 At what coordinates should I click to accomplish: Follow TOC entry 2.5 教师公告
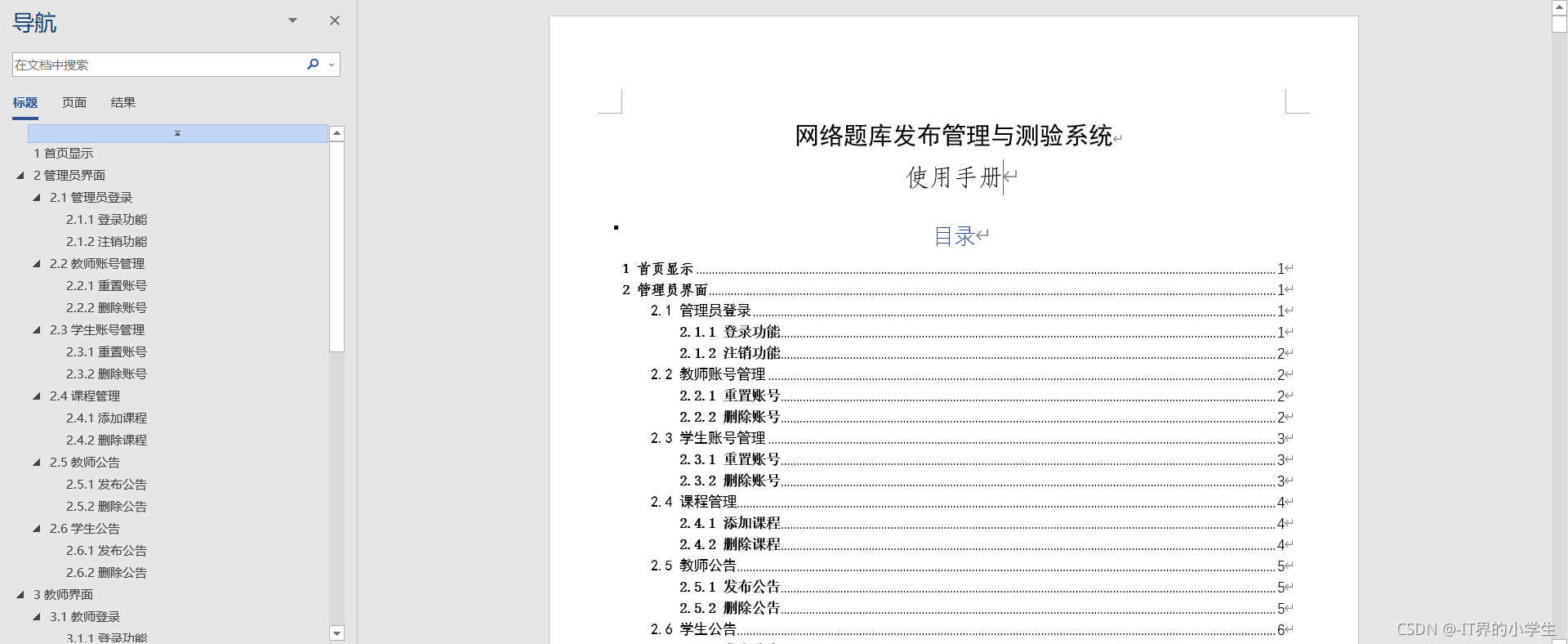pyautogui.click(x=968, y=566)
